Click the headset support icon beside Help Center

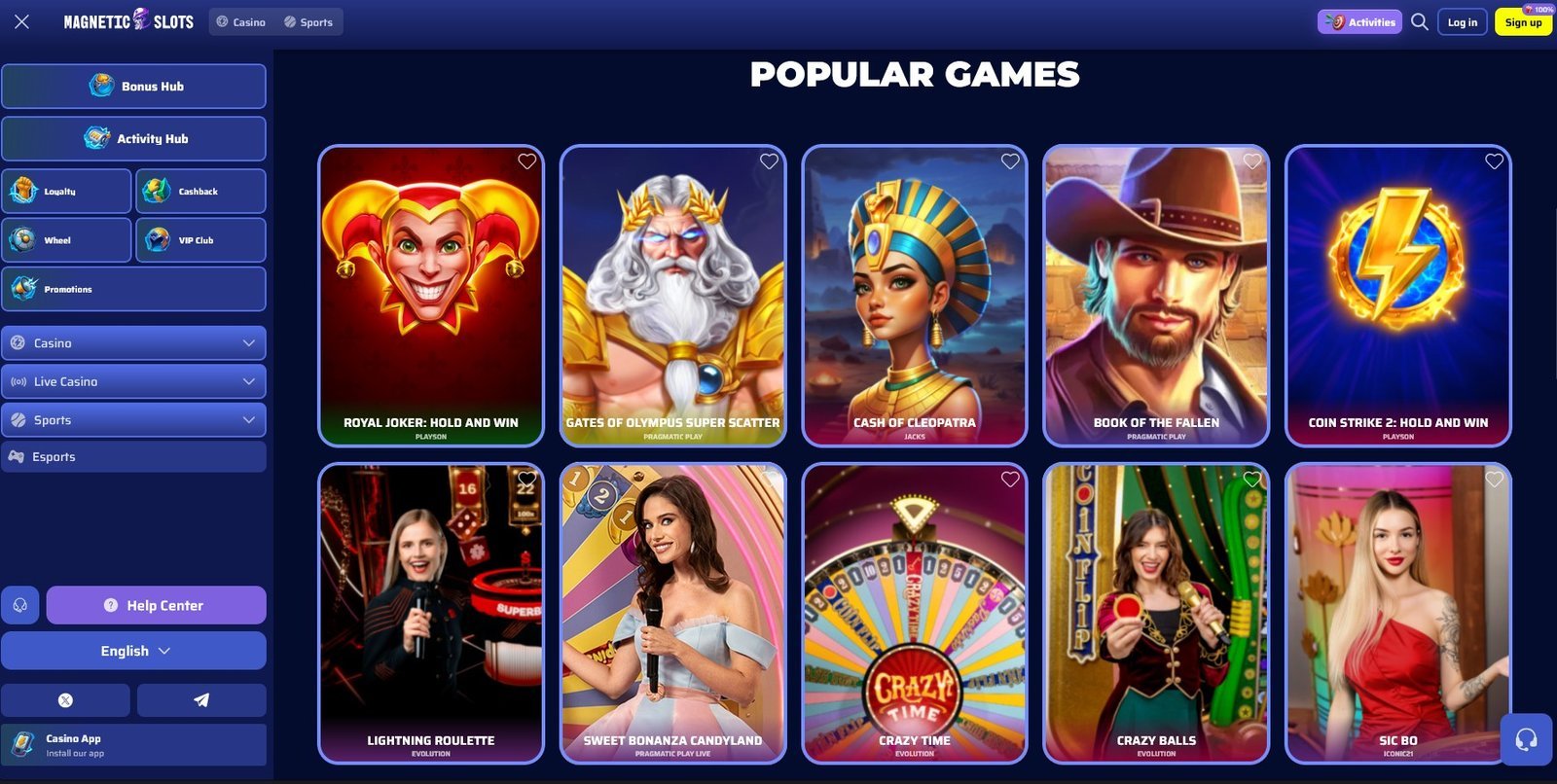coord(20,605)
